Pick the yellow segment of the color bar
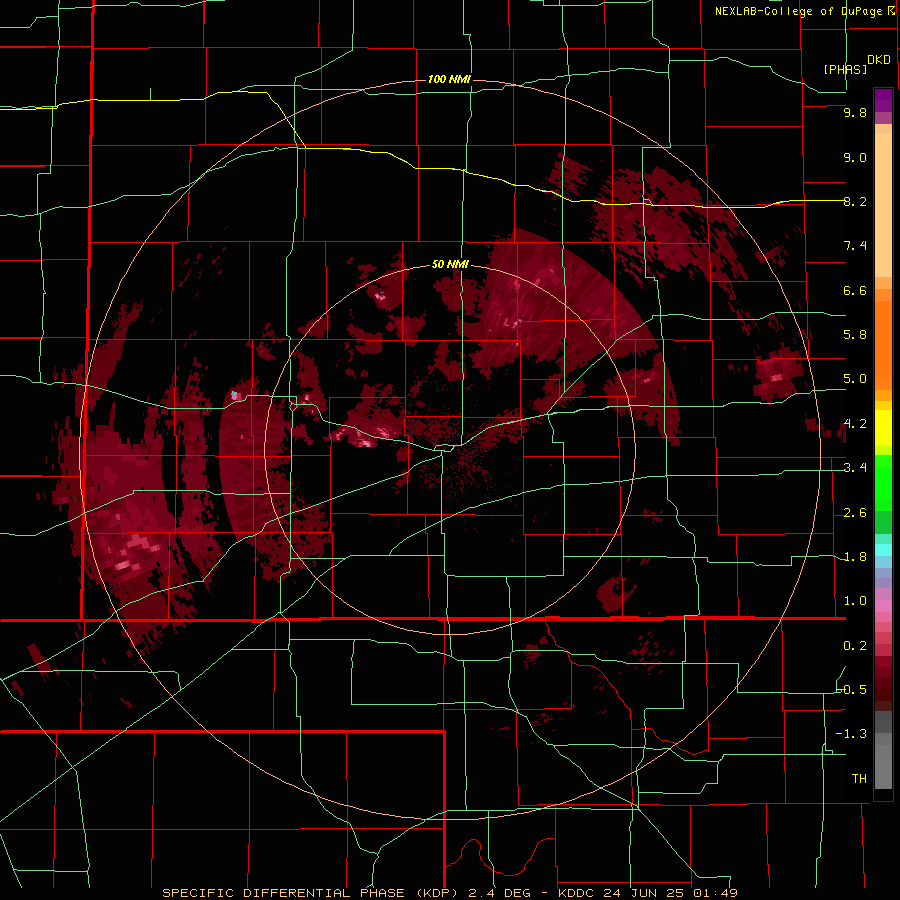The height and width of the screenshot is (900, 900). tap(883, 428)
